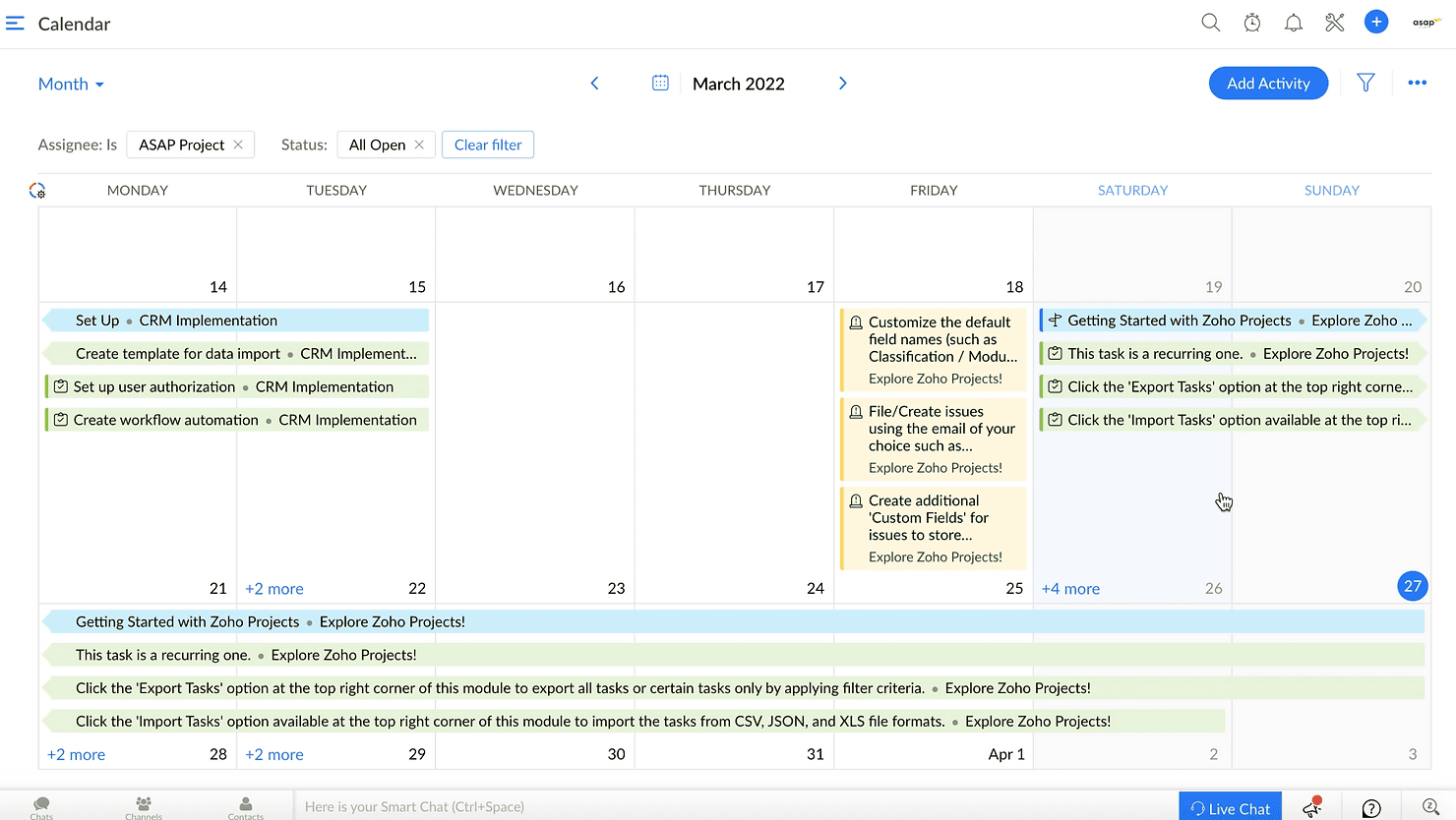1456x820 pixels.
Task: Go to next month arrow
Action: point(842,84)
